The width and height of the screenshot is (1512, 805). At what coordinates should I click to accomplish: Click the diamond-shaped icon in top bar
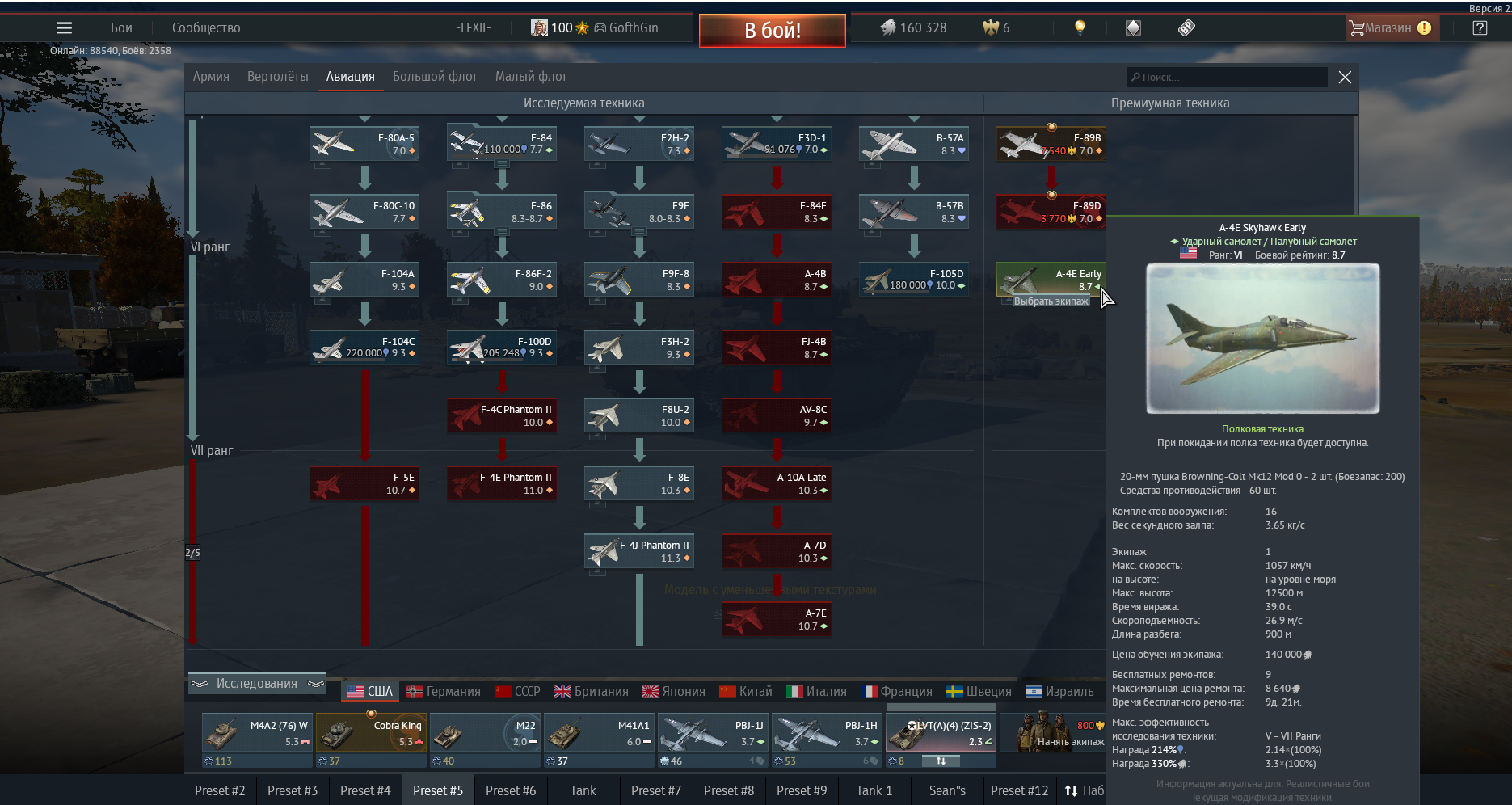(1133, 27)
